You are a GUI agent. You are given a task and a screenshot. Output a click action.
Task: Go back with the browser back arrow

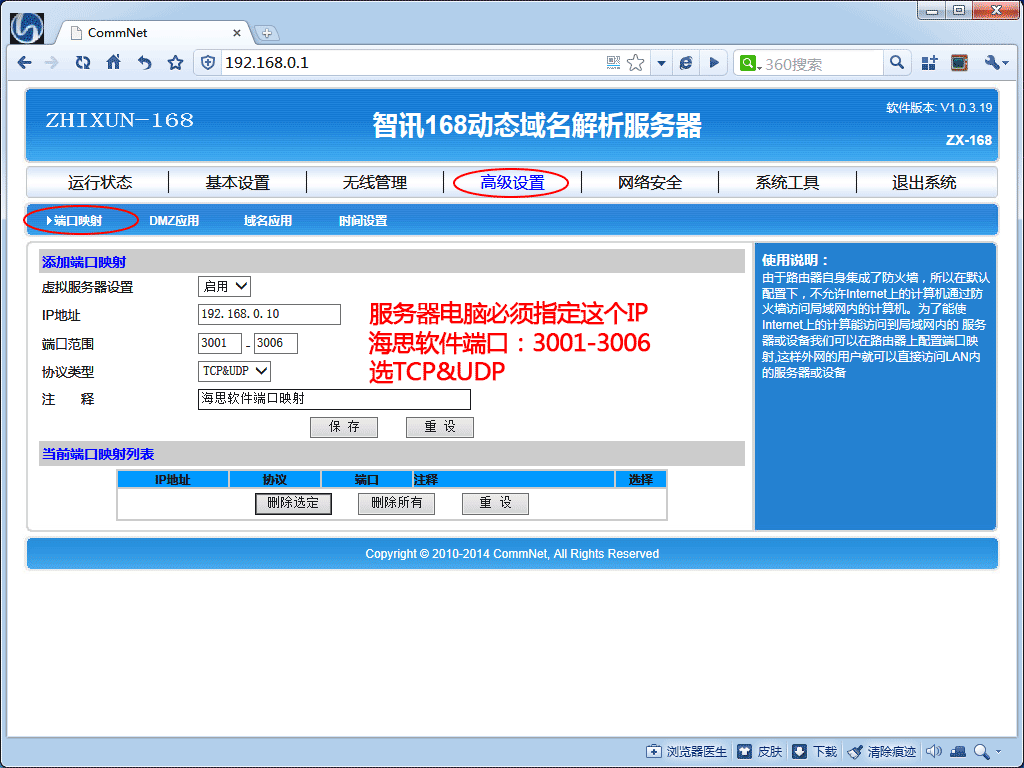tap(25, 63)
